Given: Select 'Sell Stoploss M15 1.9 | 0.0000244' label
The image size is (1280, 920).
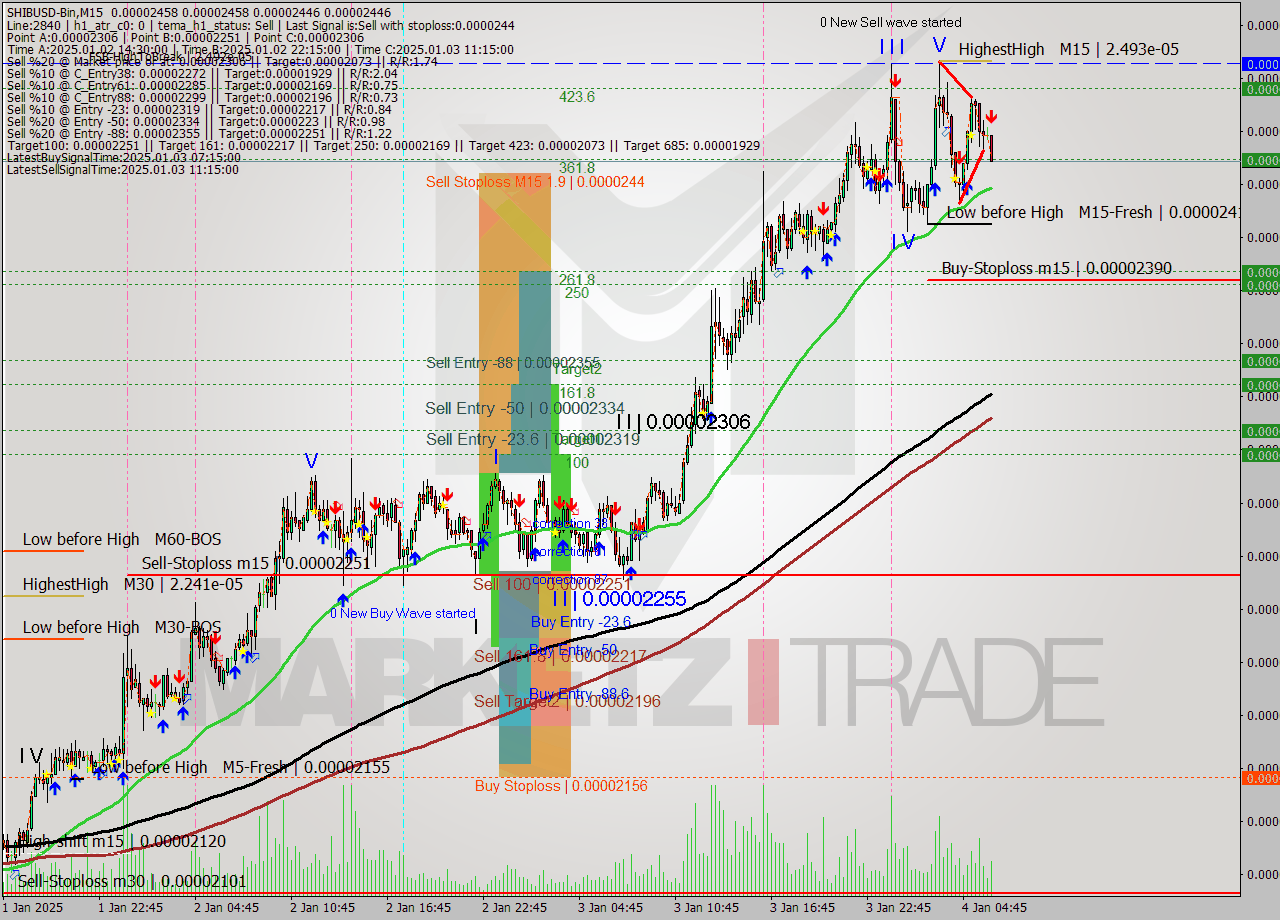Looking at the screenshot, I should 534,182.
